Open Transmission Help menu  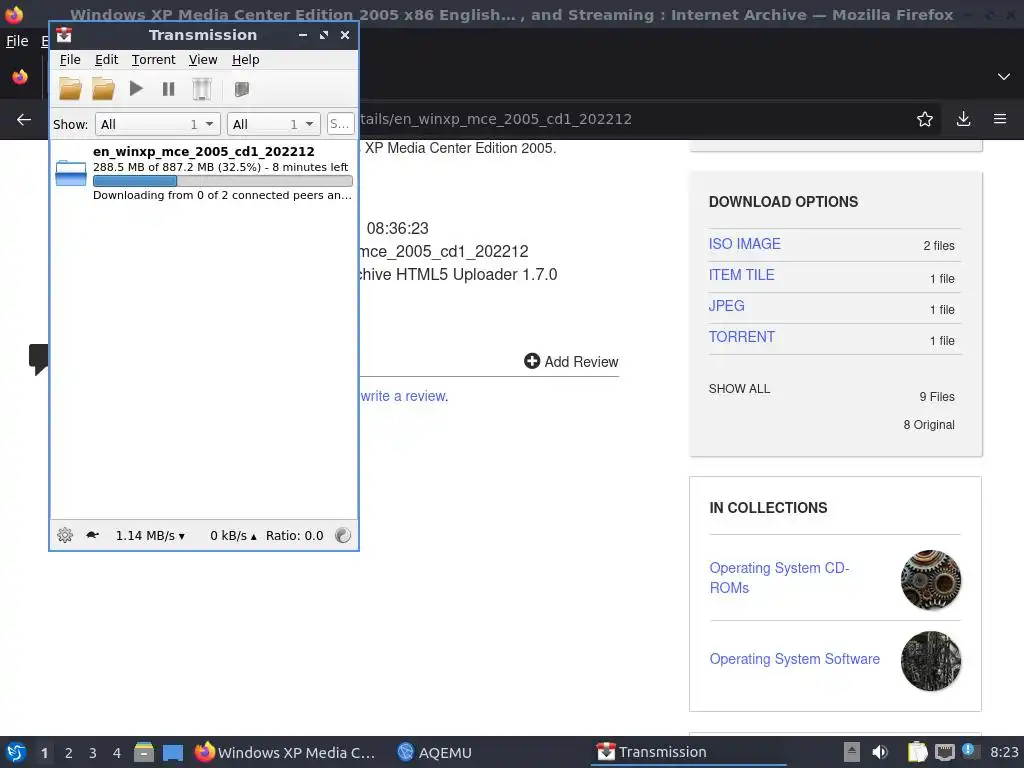click(246, 59)
